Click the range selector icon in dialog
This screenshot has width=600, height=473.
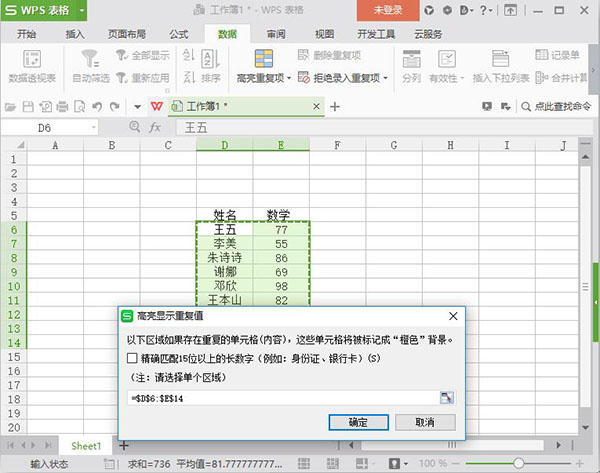[x=446, y=398]
